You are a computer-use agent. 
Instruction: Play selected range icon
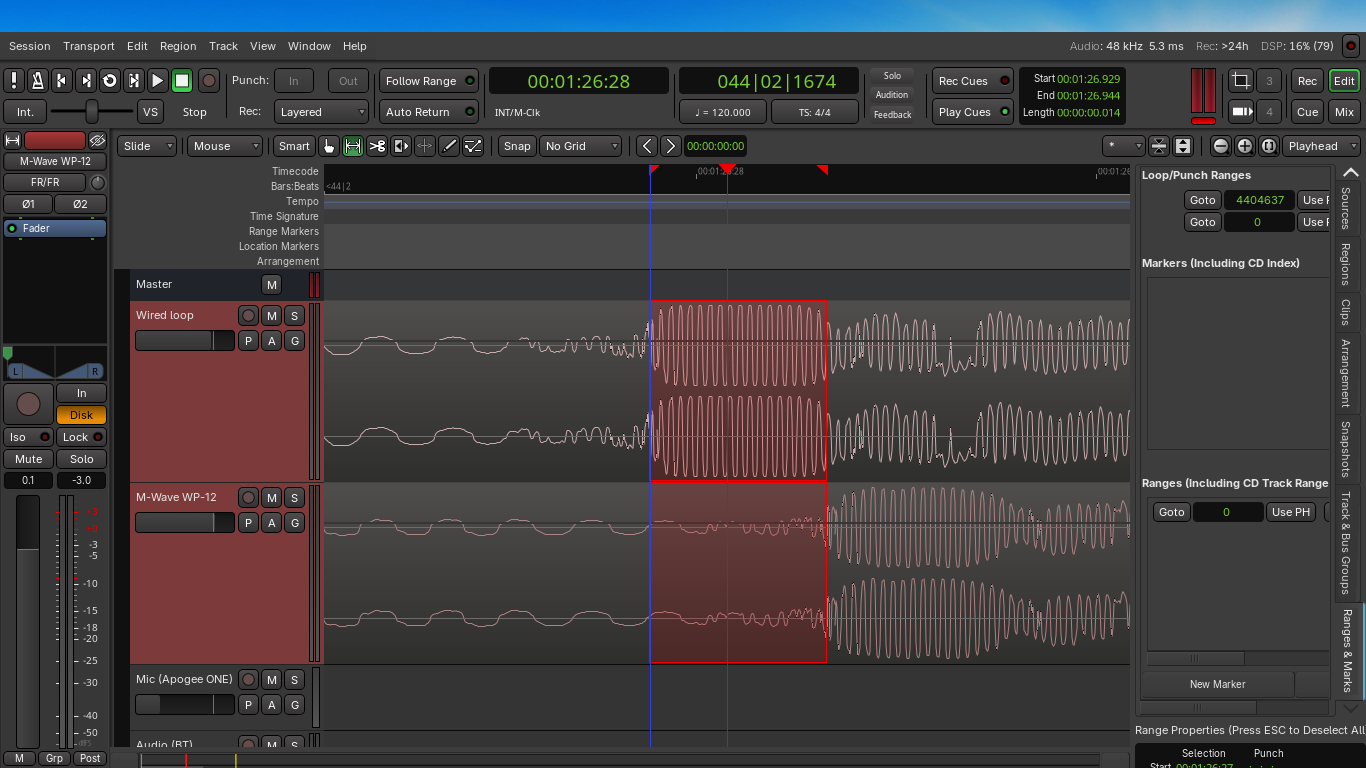pos(134,81)
